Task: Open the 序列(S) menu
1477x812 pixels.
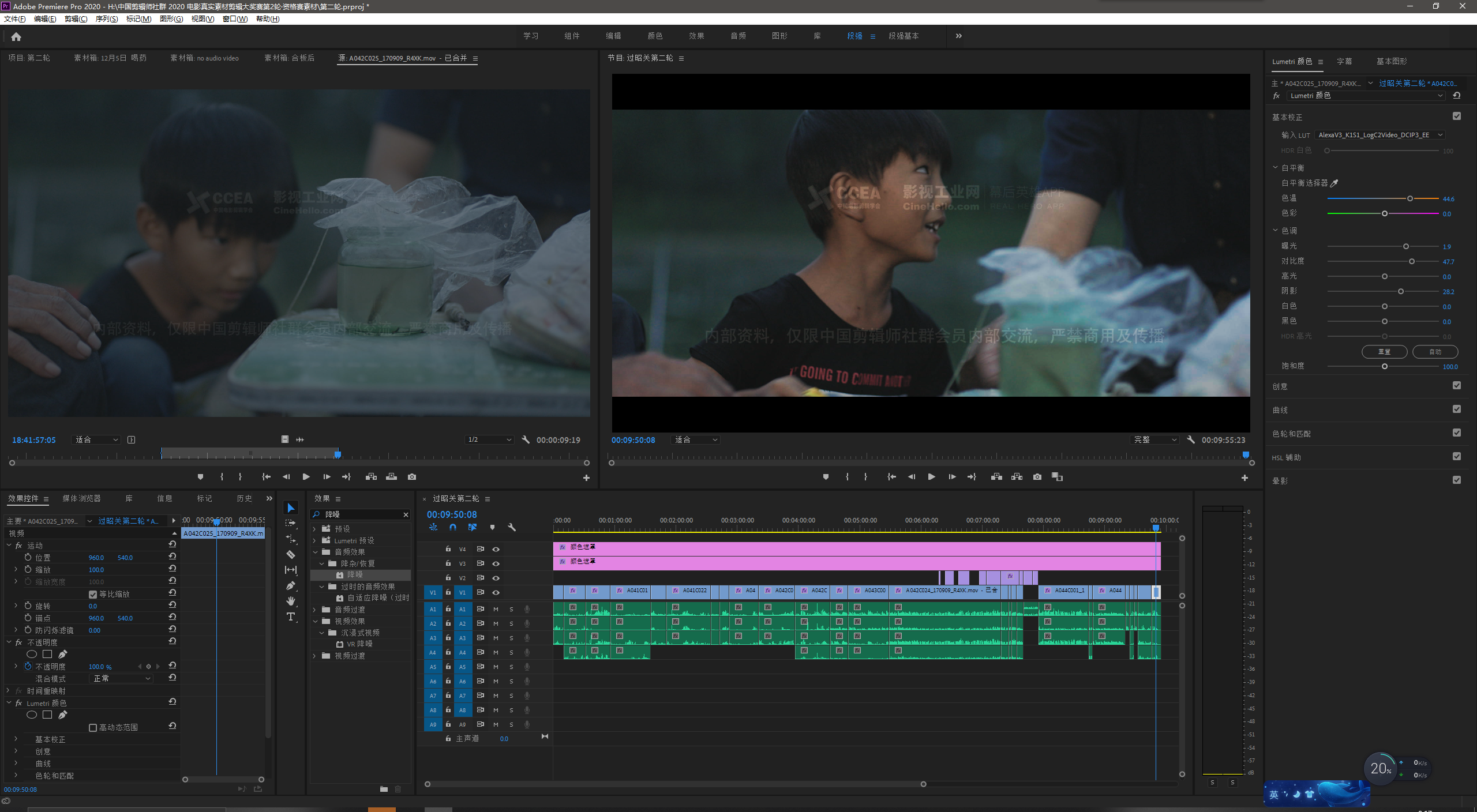Action: pos(106,19)
